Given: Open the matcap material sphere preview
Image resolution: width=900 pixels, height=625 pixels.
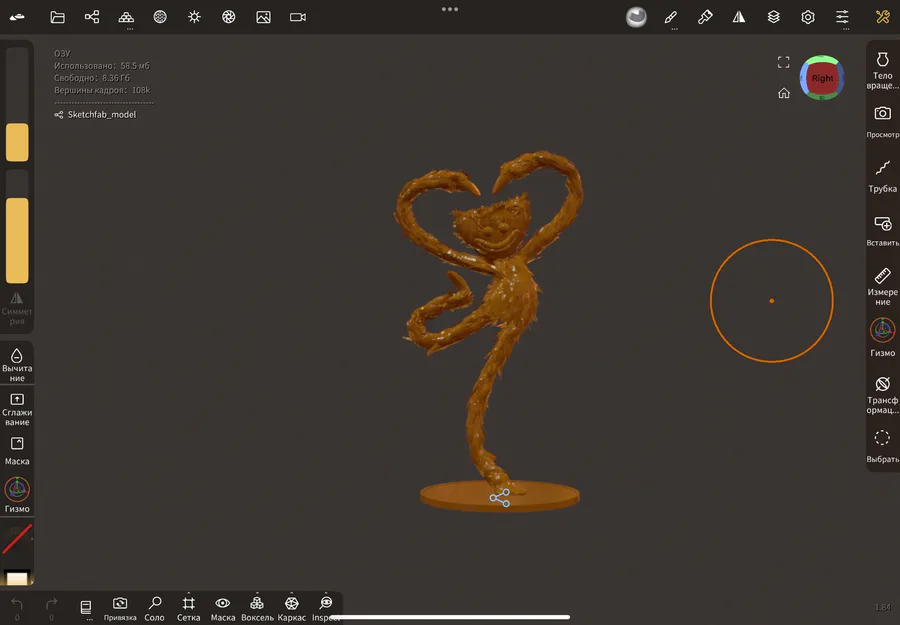Looking at the screenshot, I should tap(636, 17).
